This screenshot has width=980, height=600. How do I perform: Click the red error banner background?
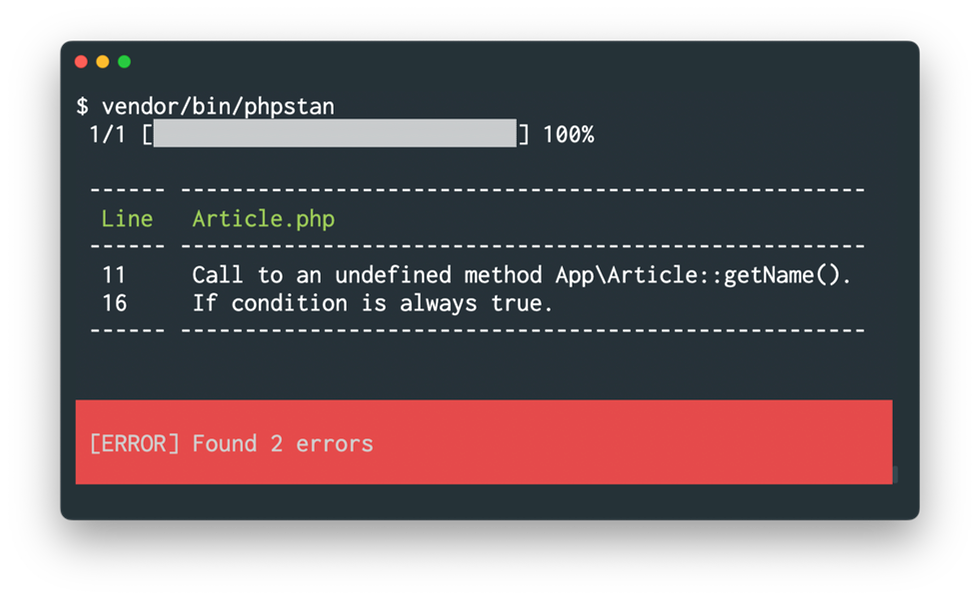[484, 442]
